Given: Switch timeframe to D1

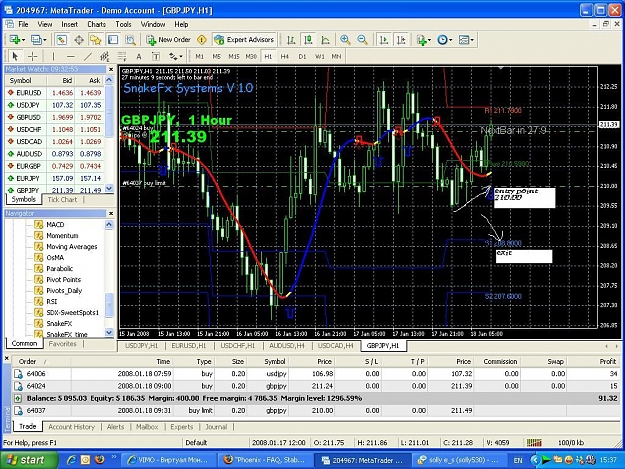Looking at the screenshot, I should click(302, 57).
